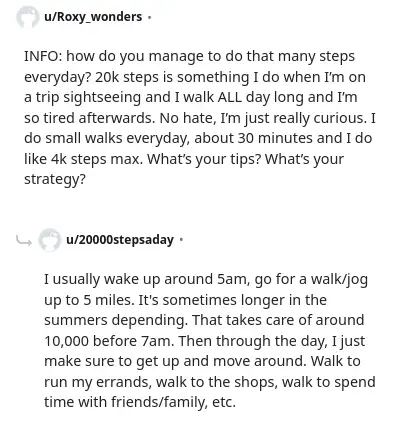
Task: Click "strategy?" ending the first comment
Action: click(x=55, y=179)
